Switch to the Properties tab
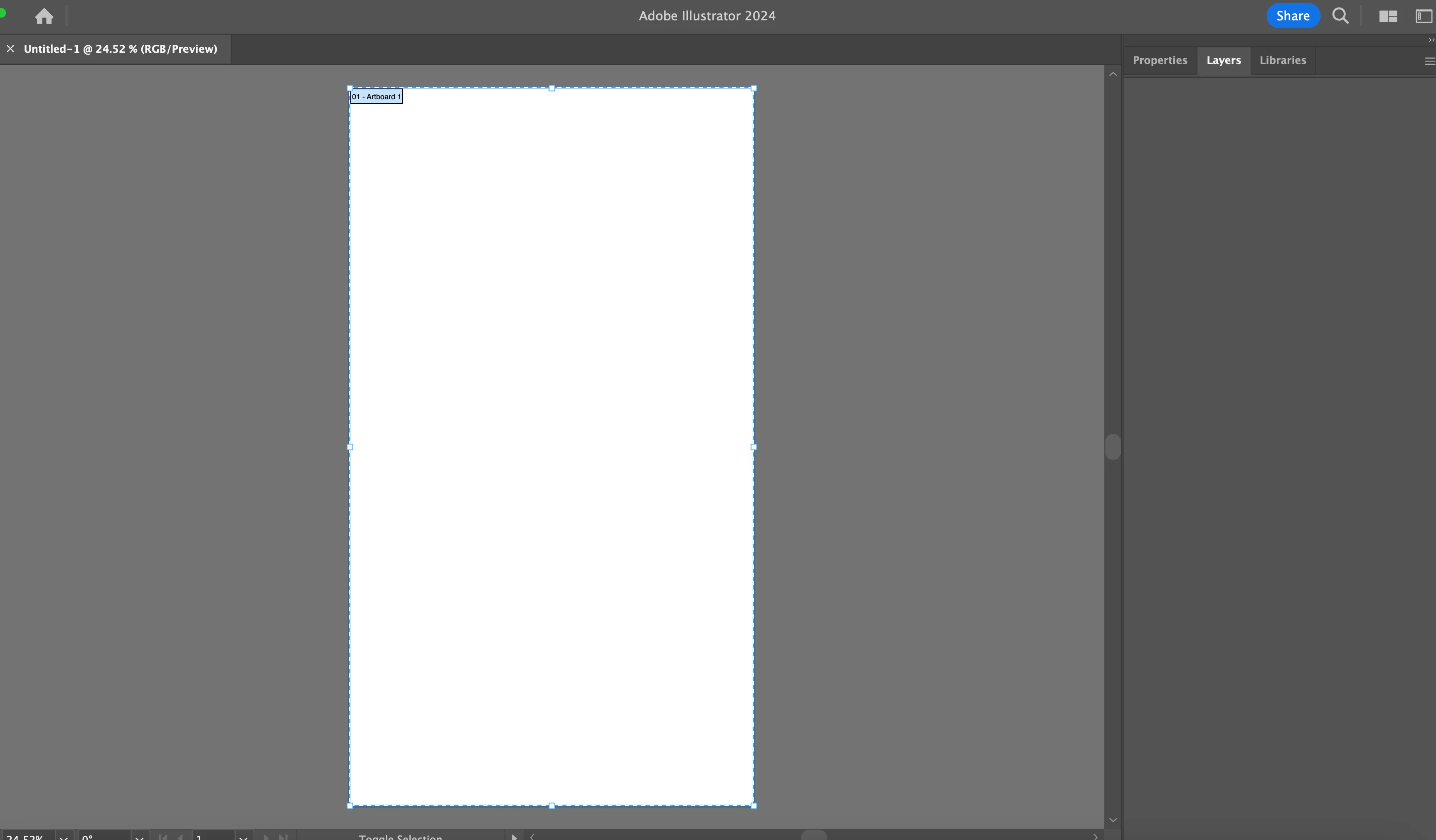Screen dimensions: 1436x840 pyautogui.click(x=1160, y=60)
